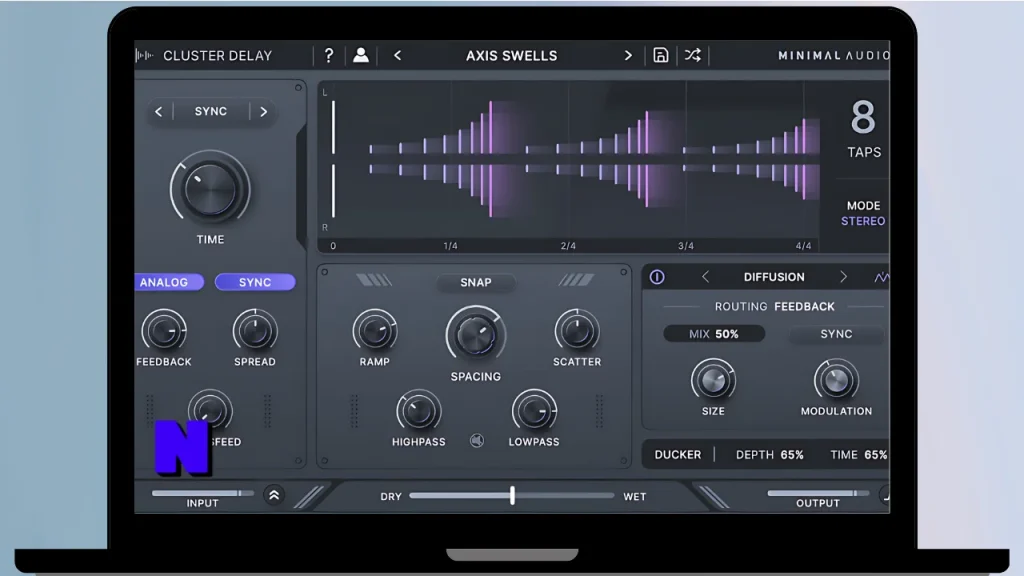Click the SPACING knob
This screenshot has height=576, width=1024.
475,334
